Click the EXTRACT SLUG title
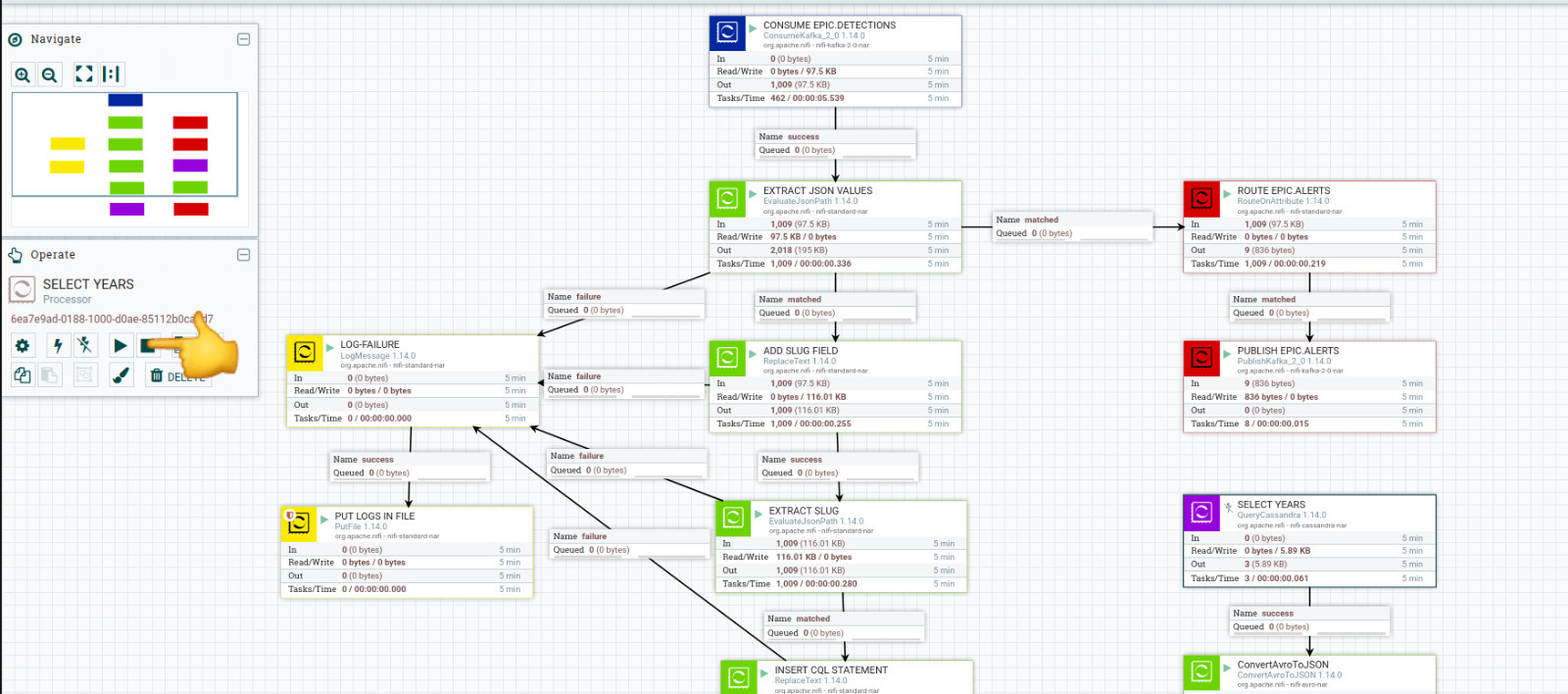Viewport: 1568px width, 694px height. pyautogui.click(x=804, y=511)
